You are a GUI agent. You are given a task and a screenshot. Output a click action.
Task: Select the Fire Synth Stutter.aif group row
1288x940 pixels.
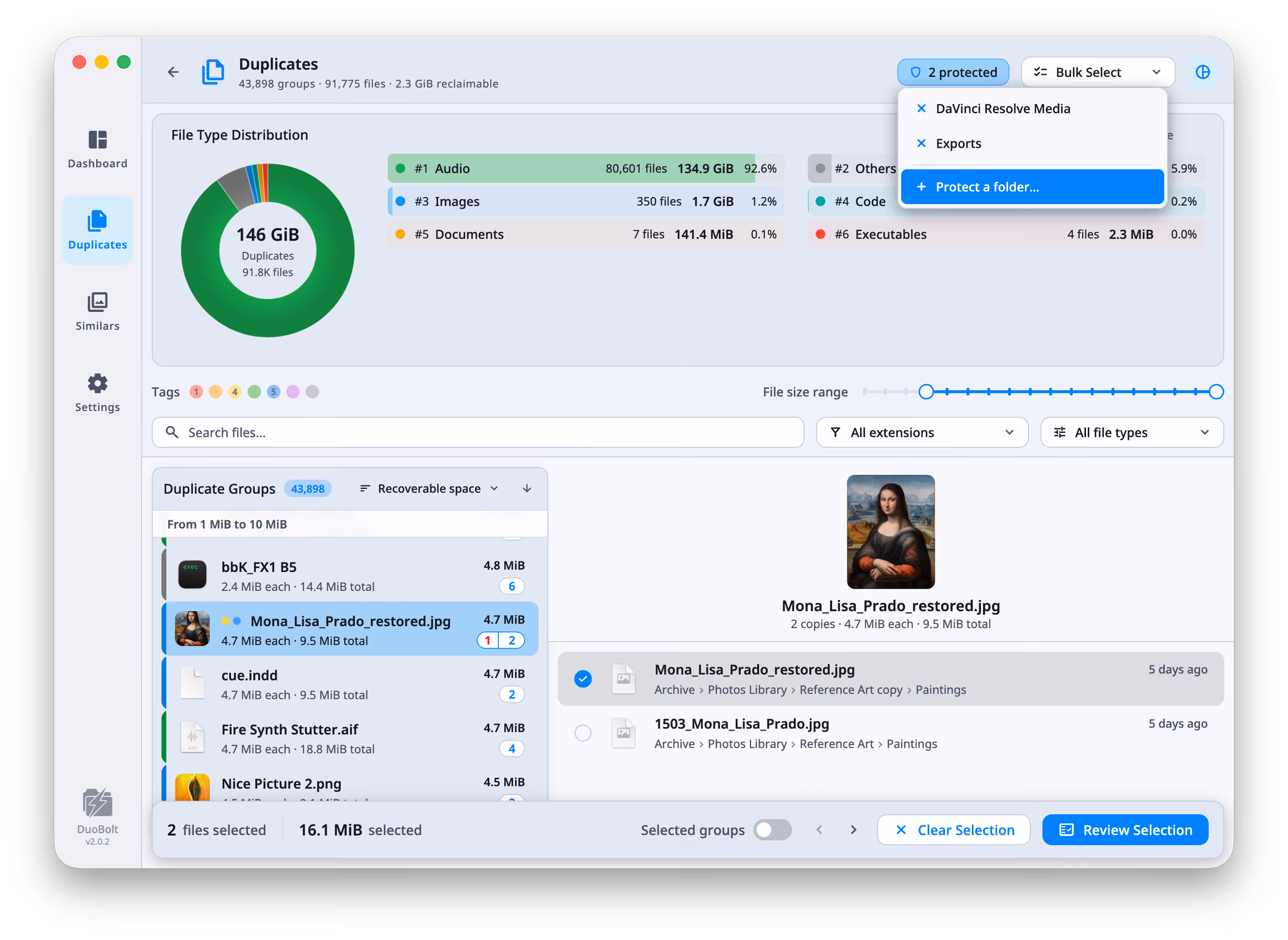click(351, 738)
